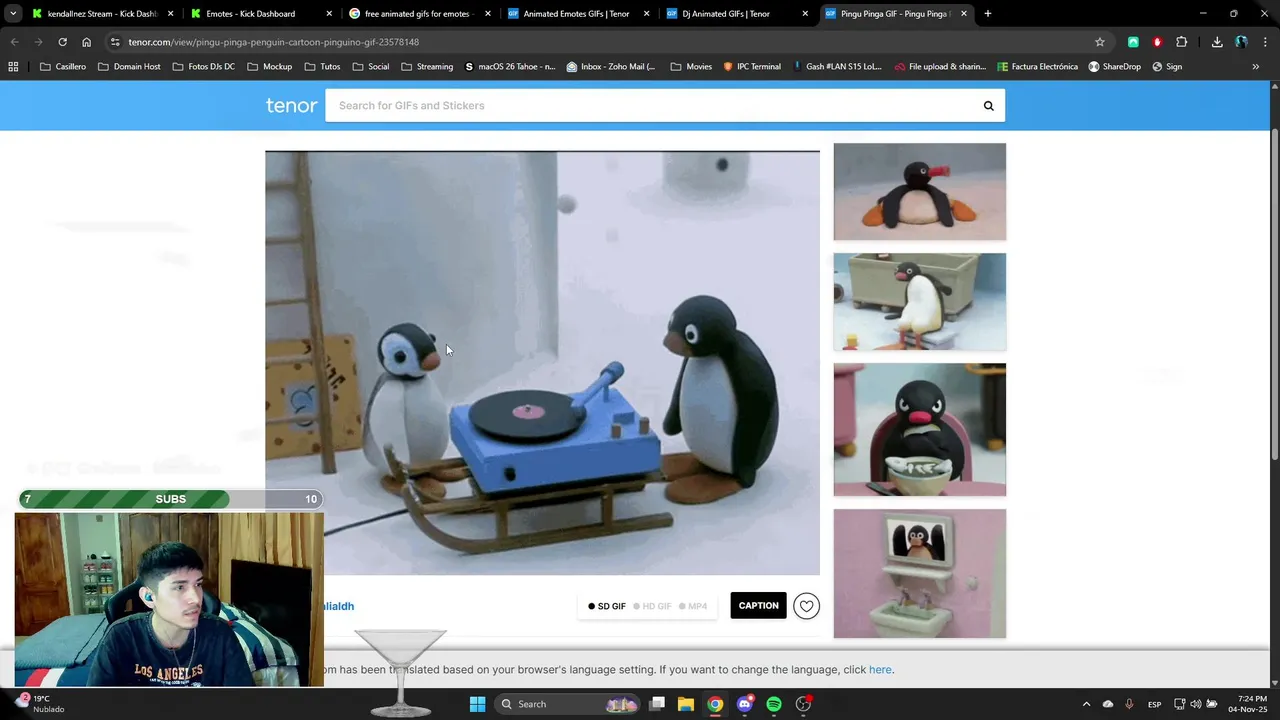This screenshot has height=720, width=1280.
Task: Go to the browser home page
Action: pyautogui.click(x=86, y=42)
